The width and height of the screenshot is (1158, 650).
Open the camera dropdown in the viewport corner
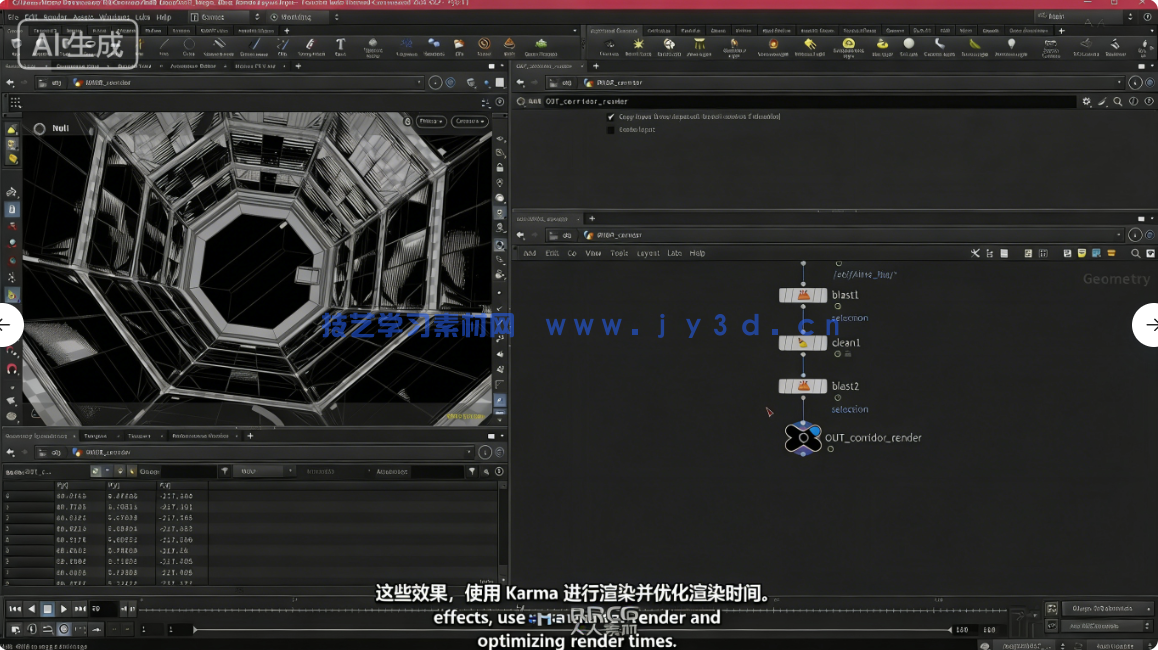[469, 121]
